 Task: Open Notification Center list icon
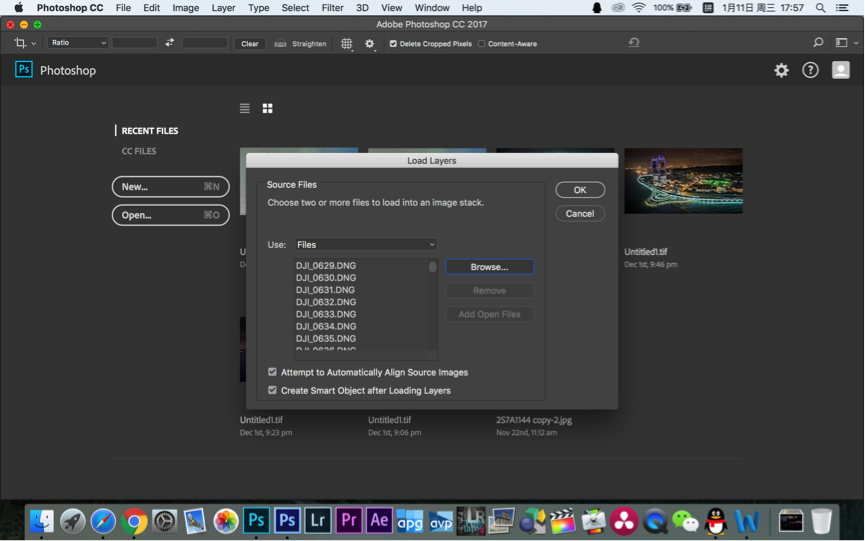pos(842,8)
